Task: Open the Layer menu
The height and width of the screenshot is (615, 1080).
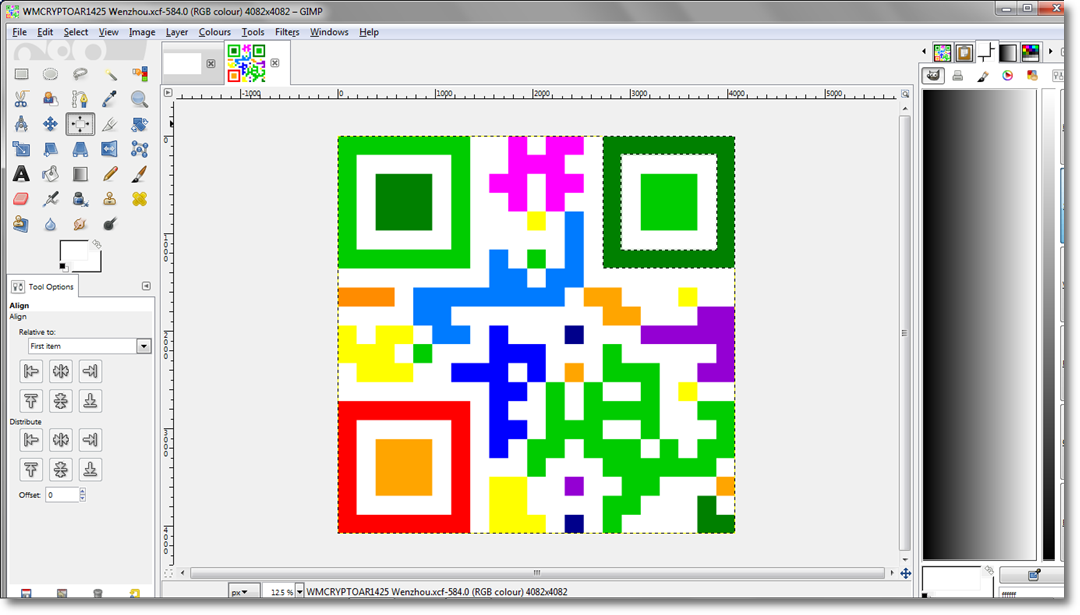Action: 177,32
